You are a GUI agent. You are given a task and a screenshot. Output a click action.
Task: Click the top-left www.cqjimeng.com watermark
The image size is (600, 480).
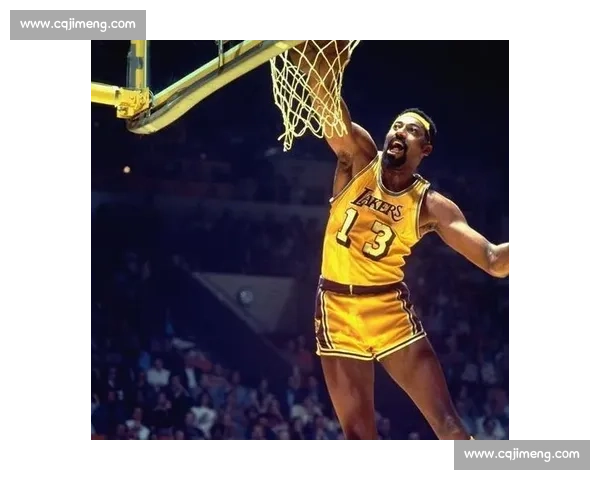(79, 24)
